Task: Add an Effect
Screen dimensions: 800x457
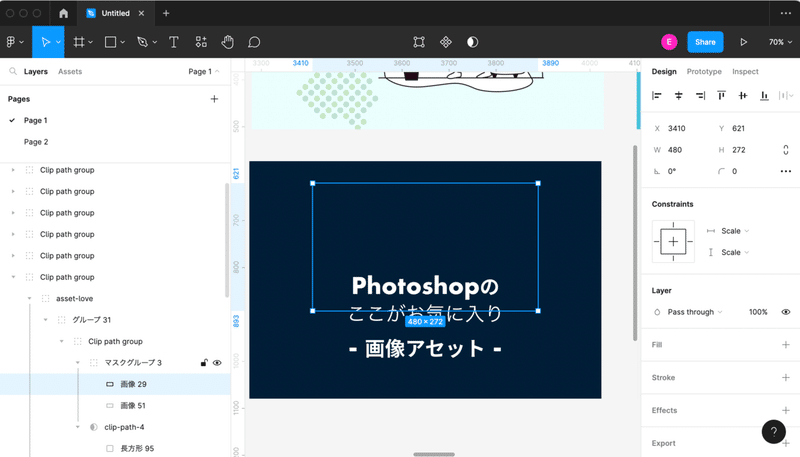Action: click(x=786, y=410)
